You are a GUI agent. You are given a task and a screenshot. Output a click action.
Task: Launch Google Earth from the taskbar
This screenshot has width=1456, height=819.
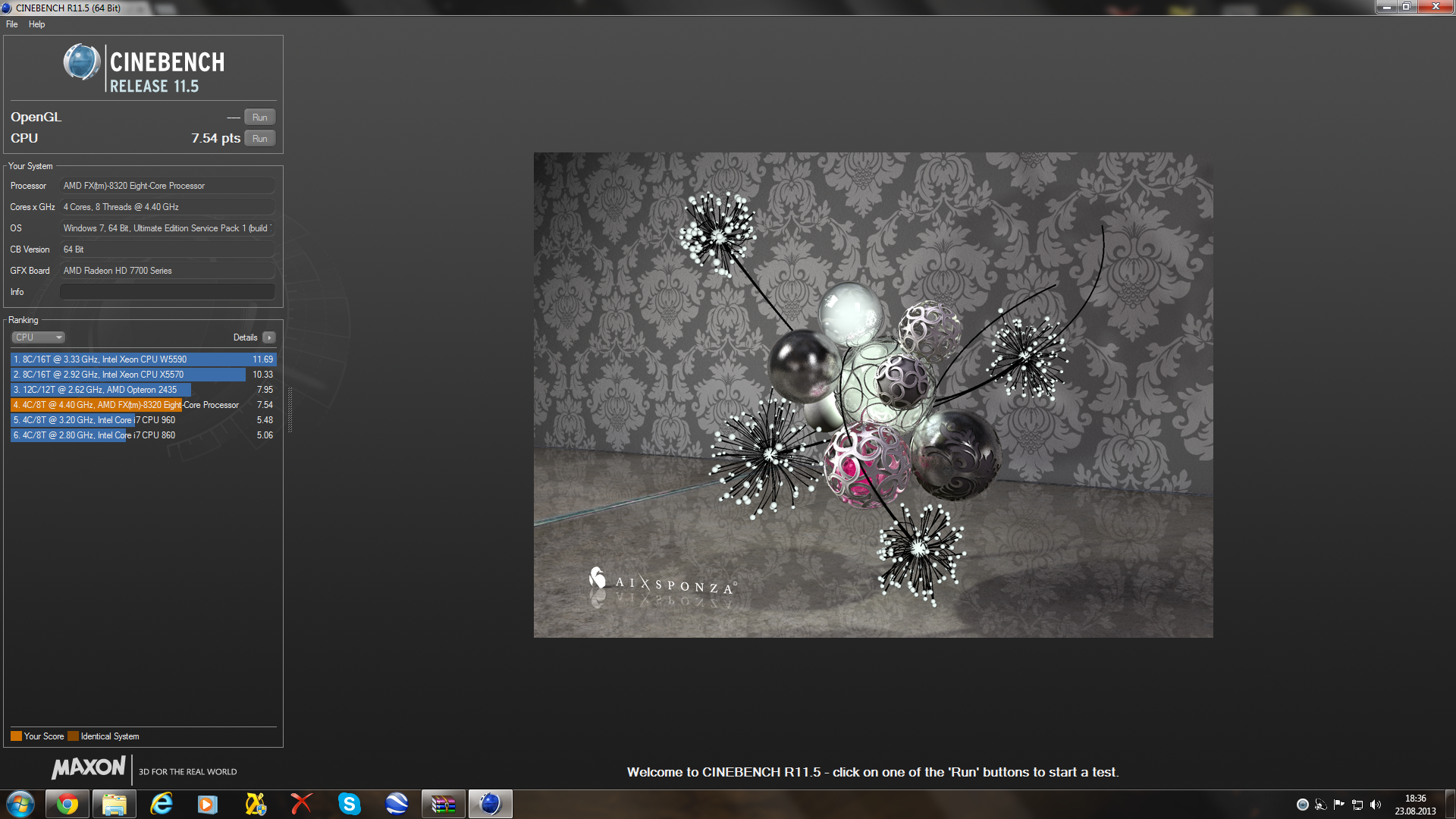click(x=397, y=804)
